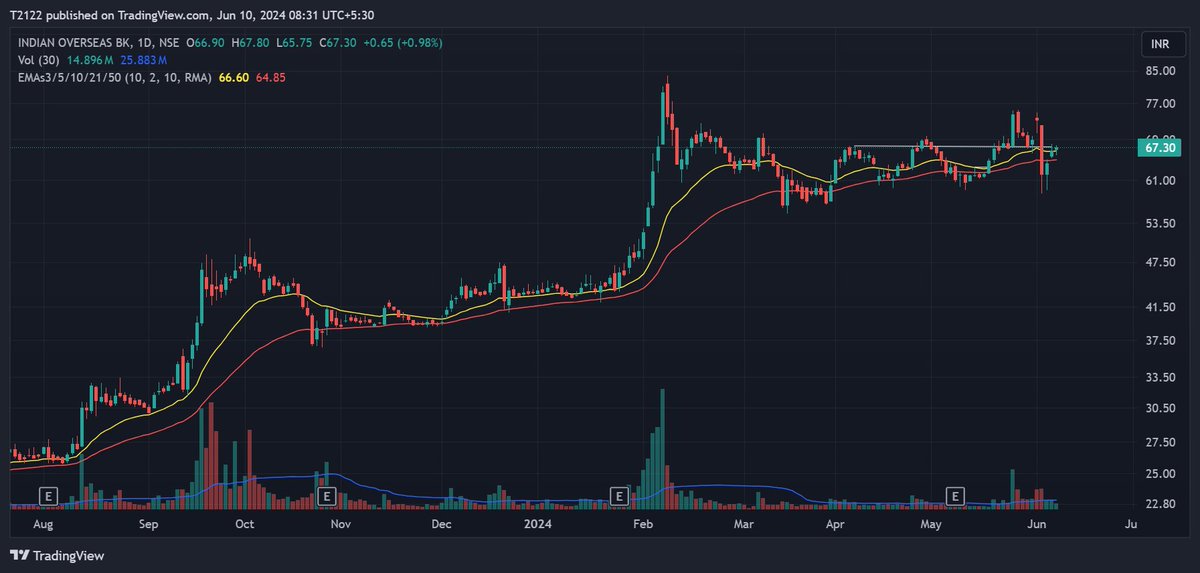Click the open price O66.90

(204, 43)
